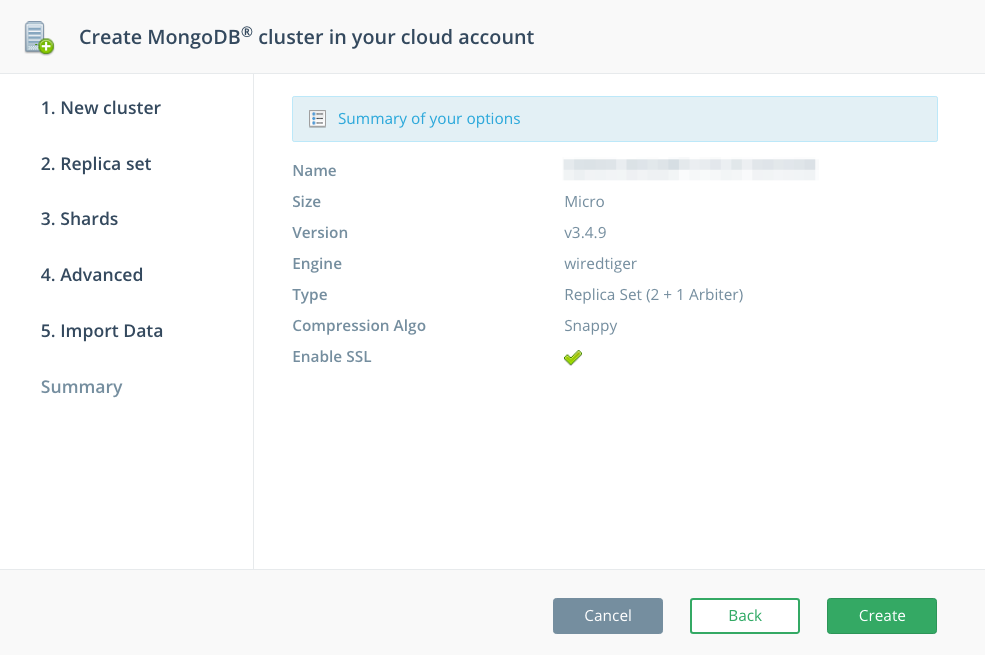Click the Micro size value

pos(584,202)
